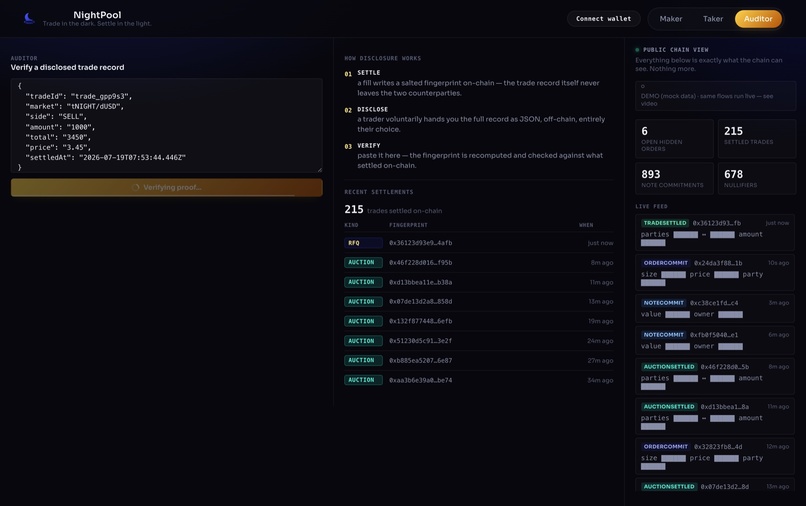Click the AUCTION badge for 0x51230d5c91…3e2f
Screen dimensions: 806x506
(363, 340)
